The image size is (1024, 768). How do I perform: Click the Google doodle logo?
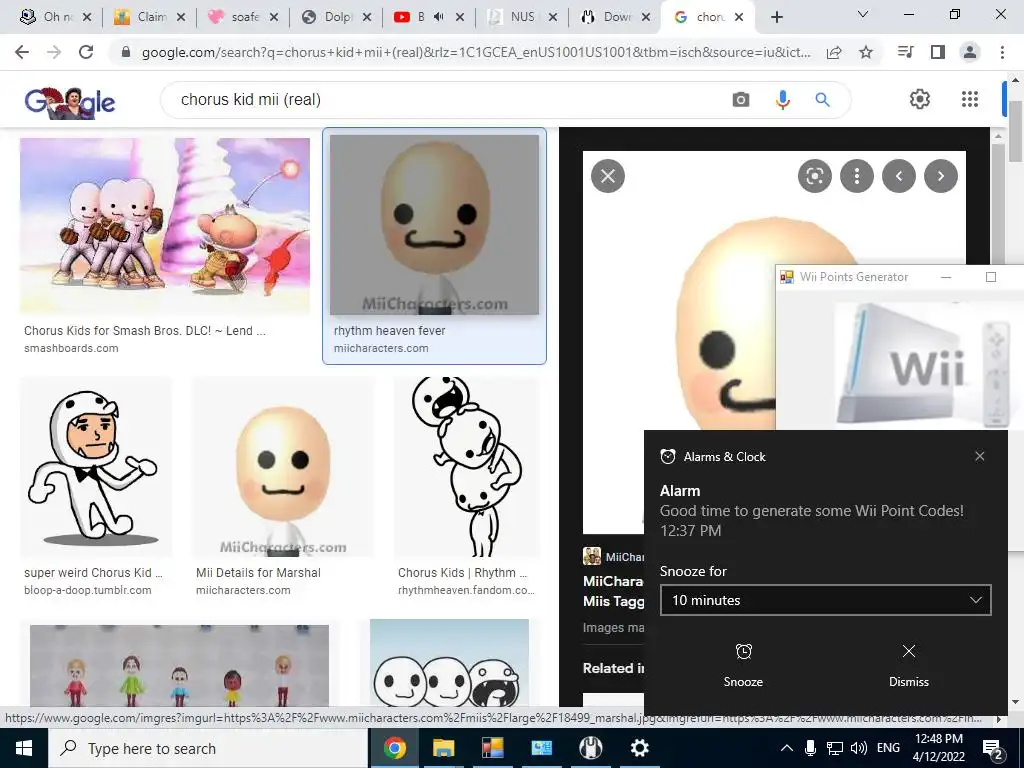70,101
